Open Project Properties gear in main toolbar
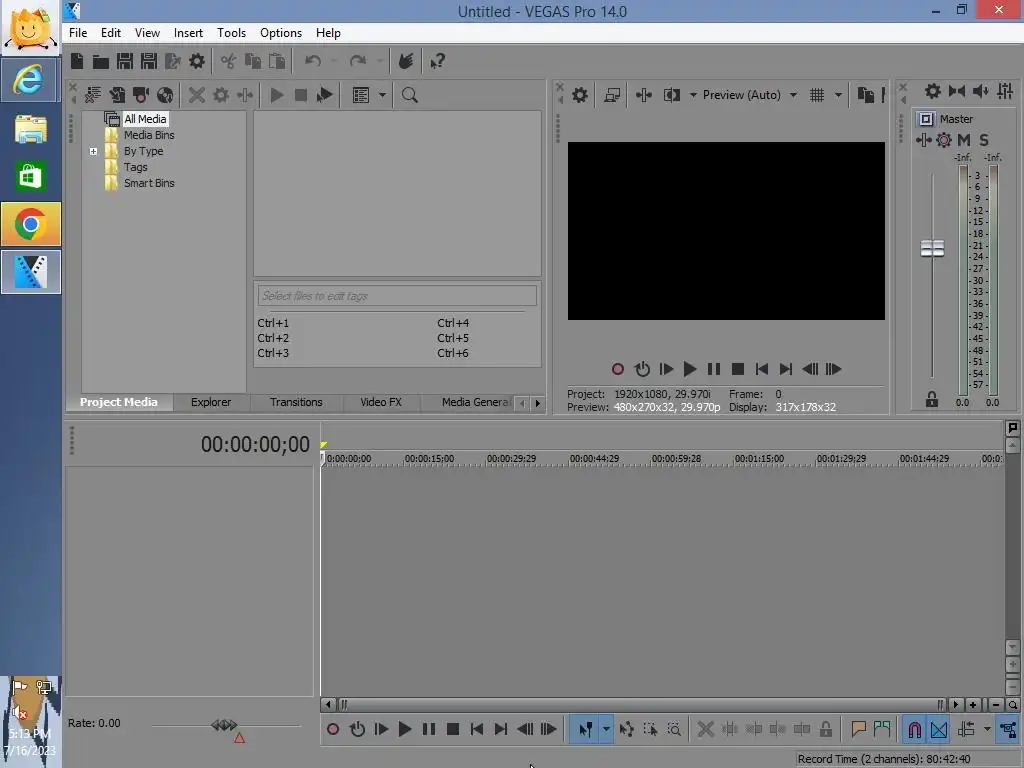The height and width of the screenshot is (768, 1024). pyautogui.click(x=197, y=61)
